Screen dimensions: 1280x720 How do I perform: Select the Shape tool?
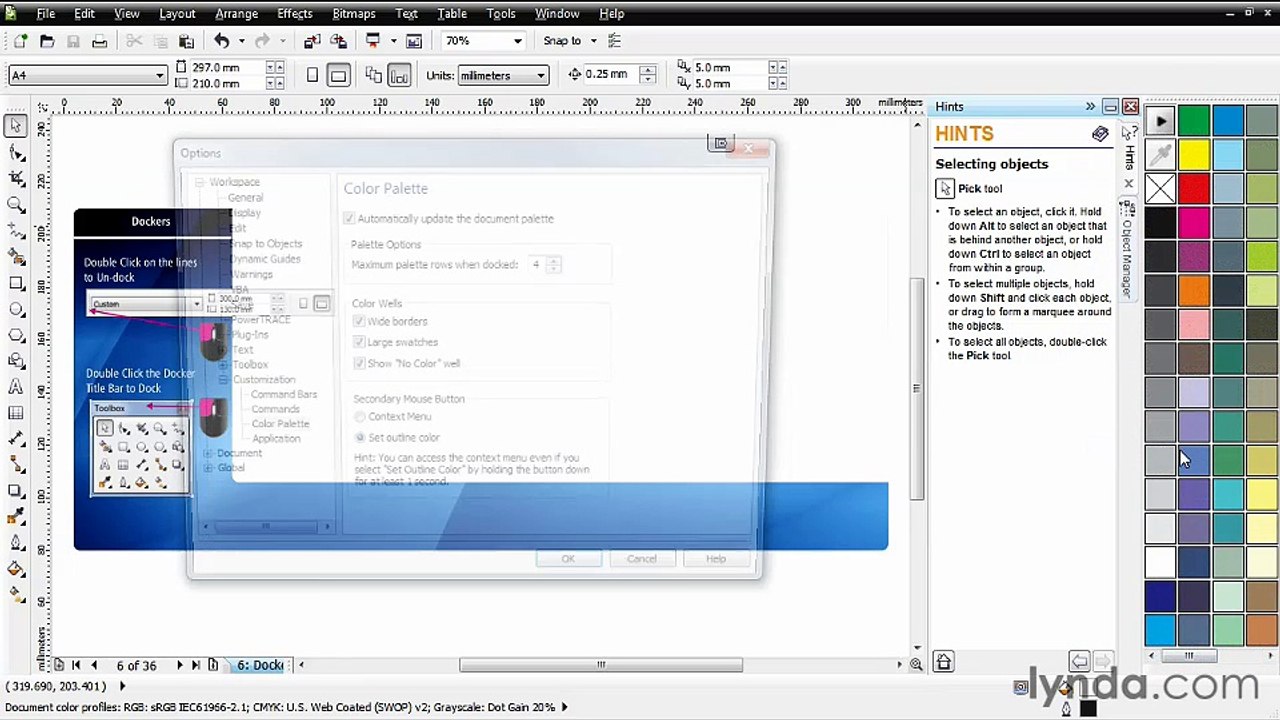[16, 152]
